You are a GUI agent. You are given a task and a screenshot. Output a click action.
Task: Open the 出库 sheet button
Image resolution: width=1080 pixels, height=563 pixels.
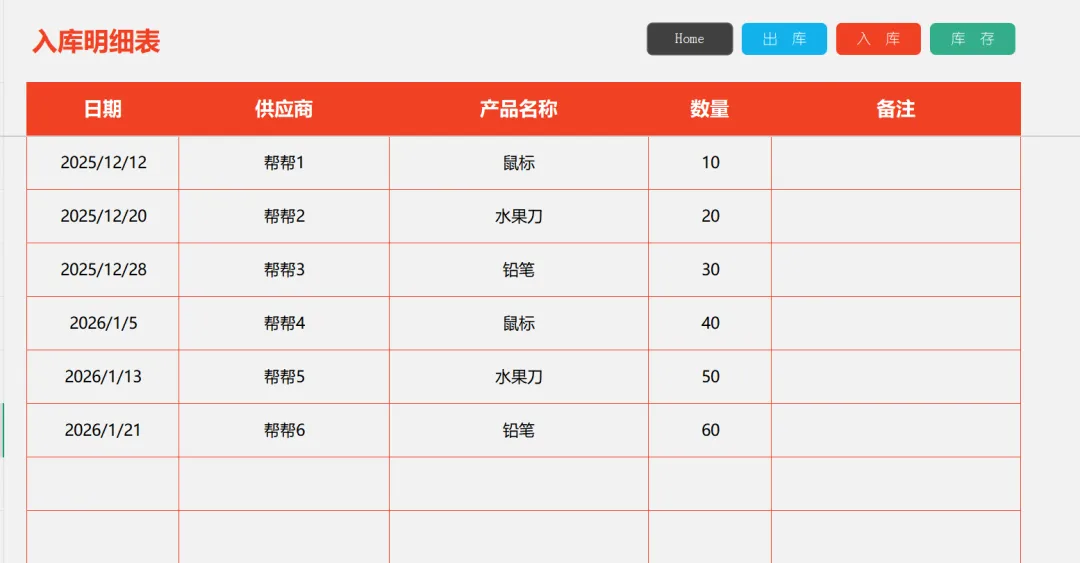(784, 39)
